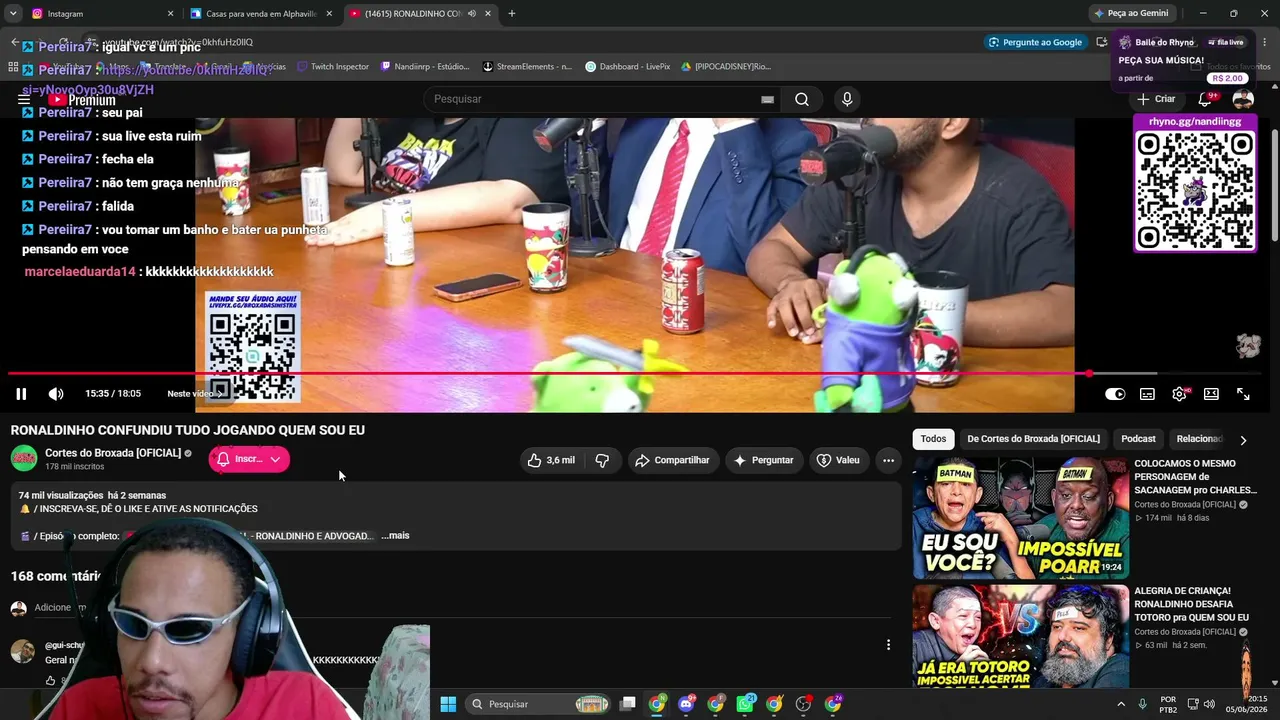1280x720 pixels.
Task: Show more filter chips with the right arrow
Action: click(x=1243, y=440)
